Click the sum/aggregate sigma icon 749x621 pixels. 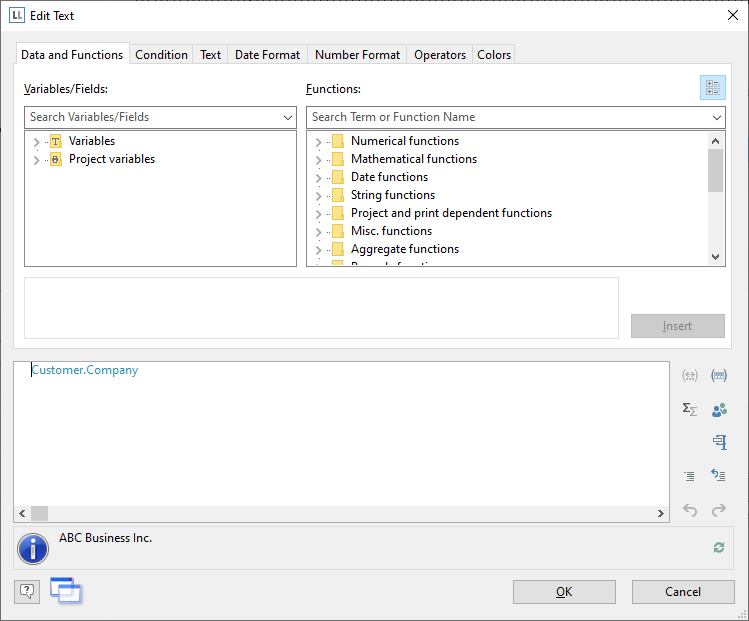689,409
